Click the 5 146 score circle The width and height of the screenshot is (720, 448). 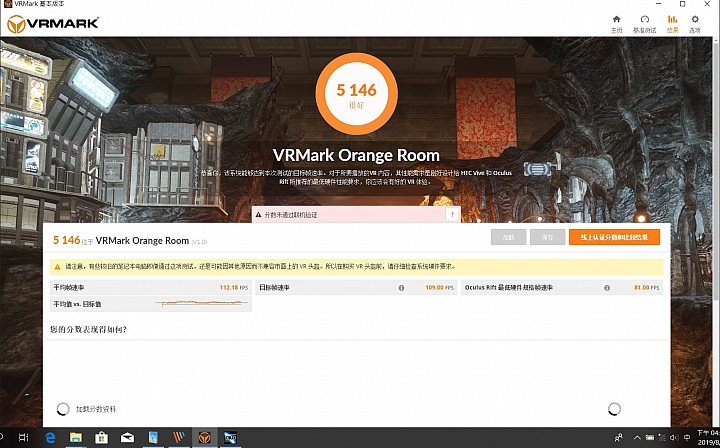tap(356, 94)
